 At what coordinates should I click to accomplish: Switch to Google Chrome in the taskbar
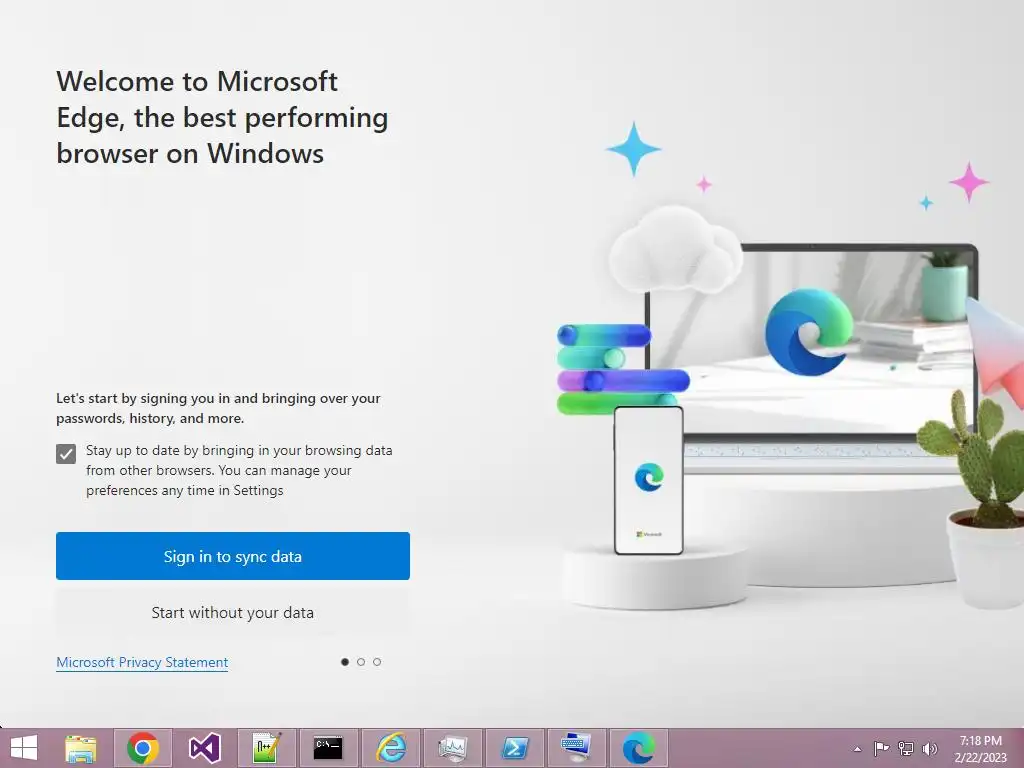pos(143,748)
